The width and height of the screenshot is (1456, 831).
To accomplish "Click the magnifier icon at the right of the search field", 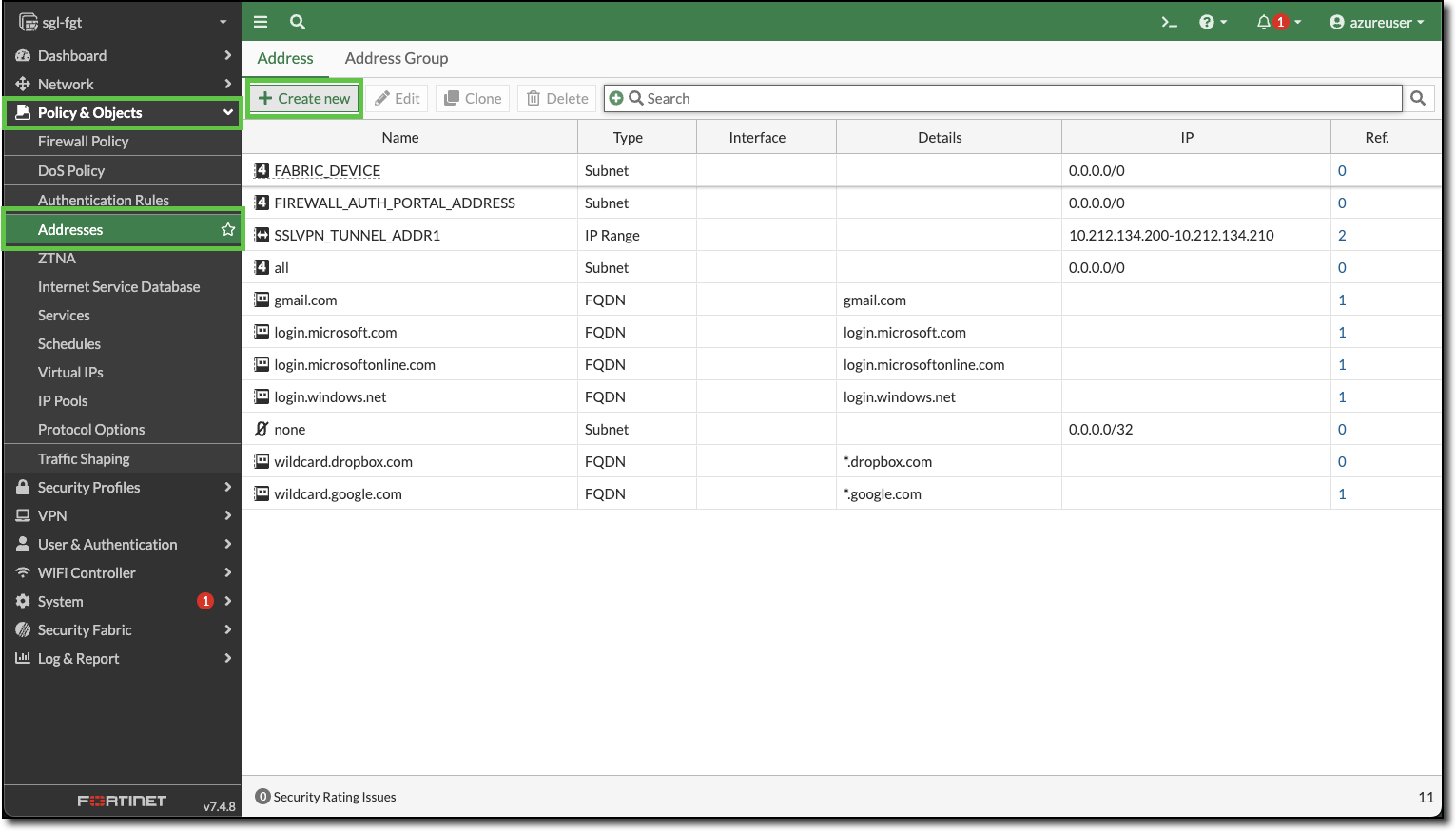I will point(1417,98).
